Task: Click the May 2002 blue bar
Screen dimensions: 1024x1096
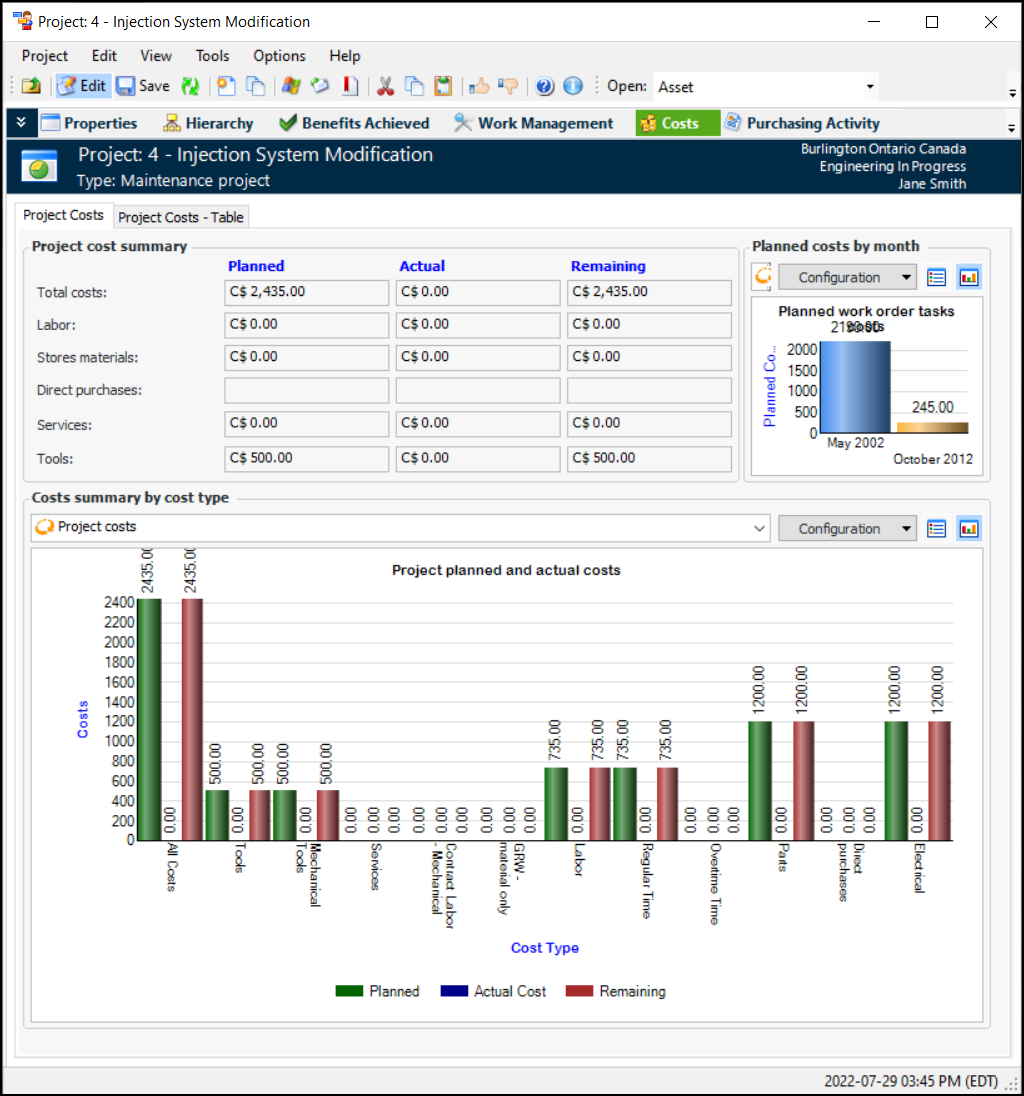Action: coord(855,387)
